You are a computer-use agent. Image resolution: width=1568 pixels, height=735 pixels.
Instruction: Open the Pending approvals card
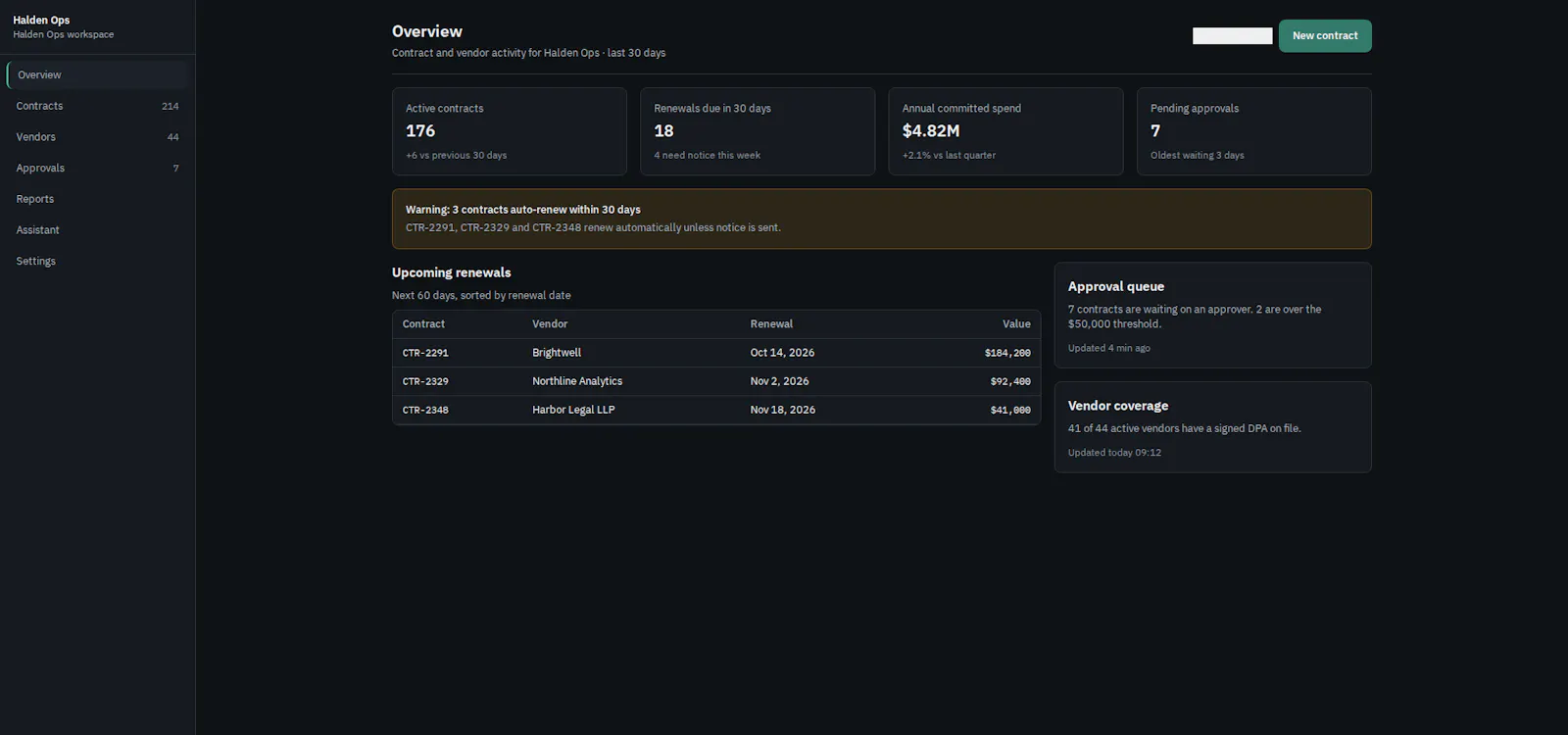click(x=1254, y=131)
